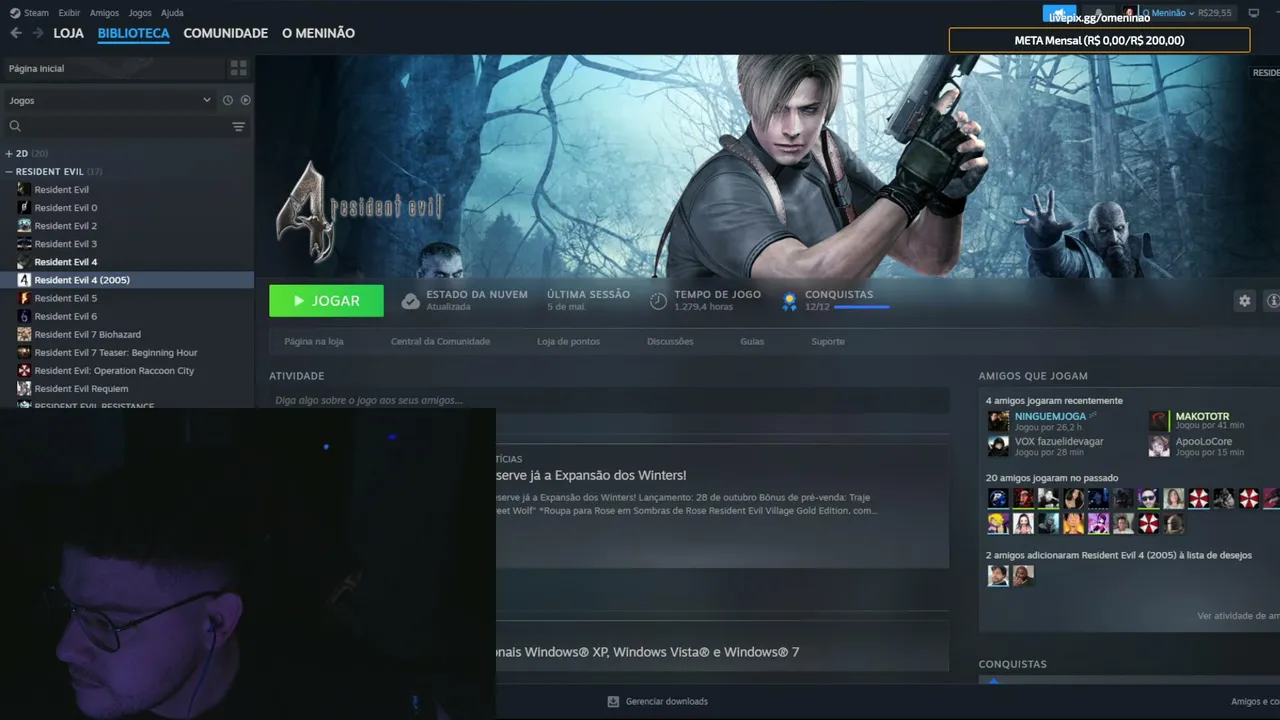The image size is (1280, 720).
Task: Open Discussões link
Action: tap(670, 341)
